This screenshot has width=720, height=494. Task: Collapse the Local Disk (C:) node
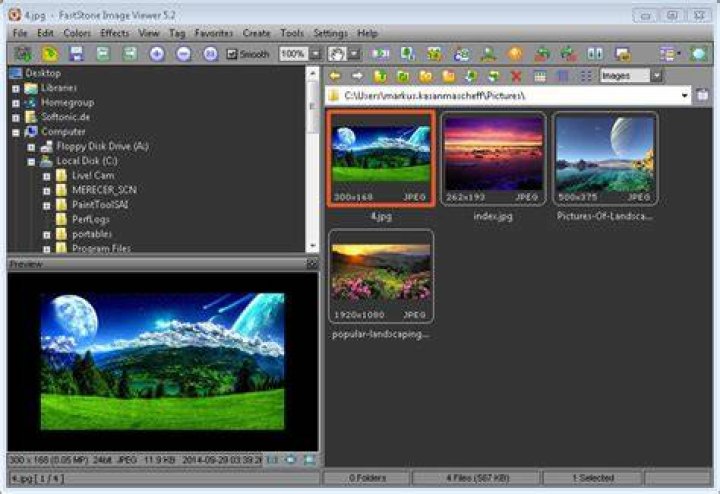31,162
